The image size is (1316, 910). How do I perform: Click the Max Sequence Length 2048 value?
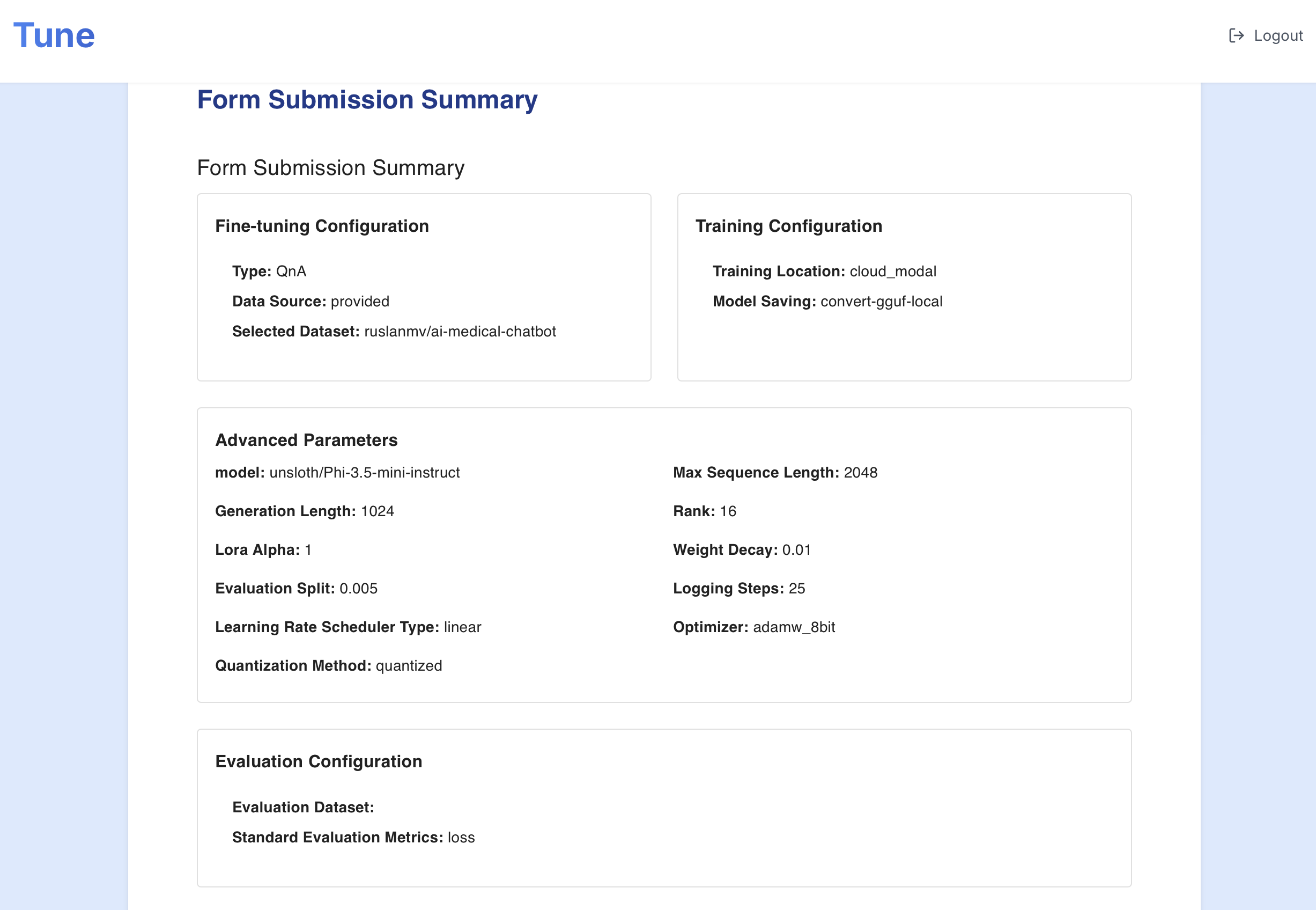tap(860, 473)
